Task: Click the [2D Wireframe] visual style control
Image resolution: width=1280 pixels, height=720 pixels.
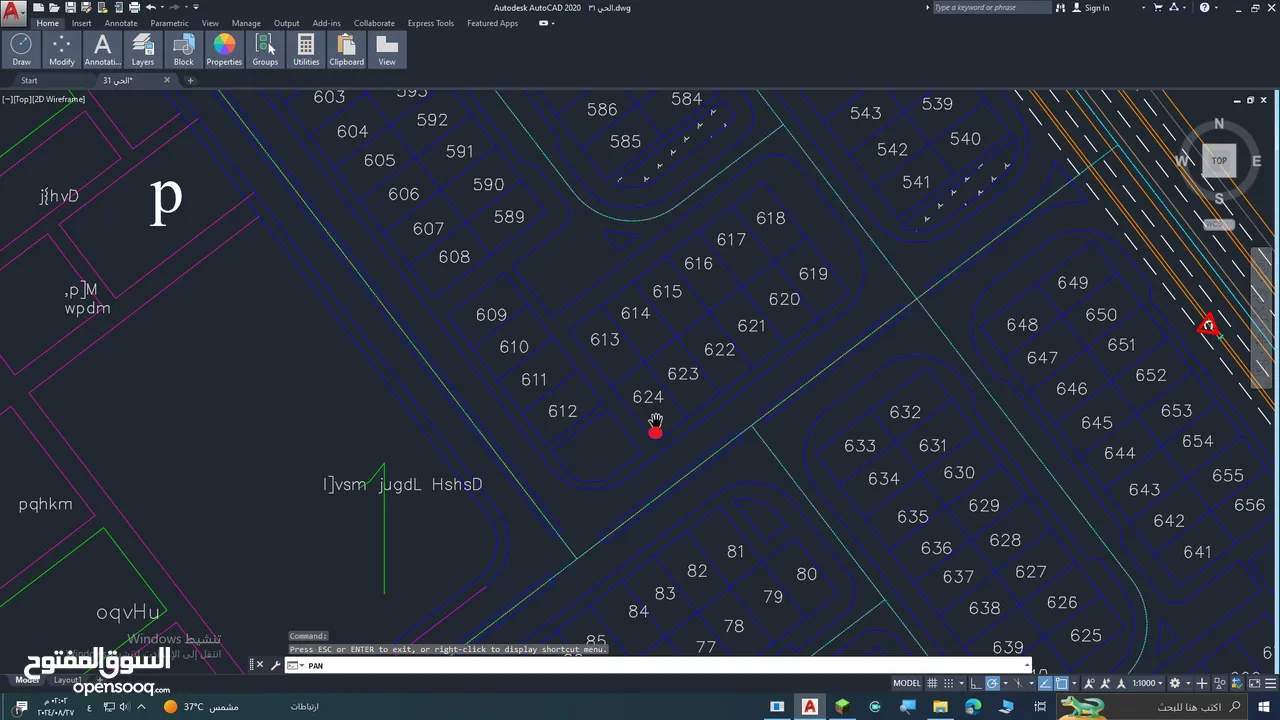Action: point(59,99)
